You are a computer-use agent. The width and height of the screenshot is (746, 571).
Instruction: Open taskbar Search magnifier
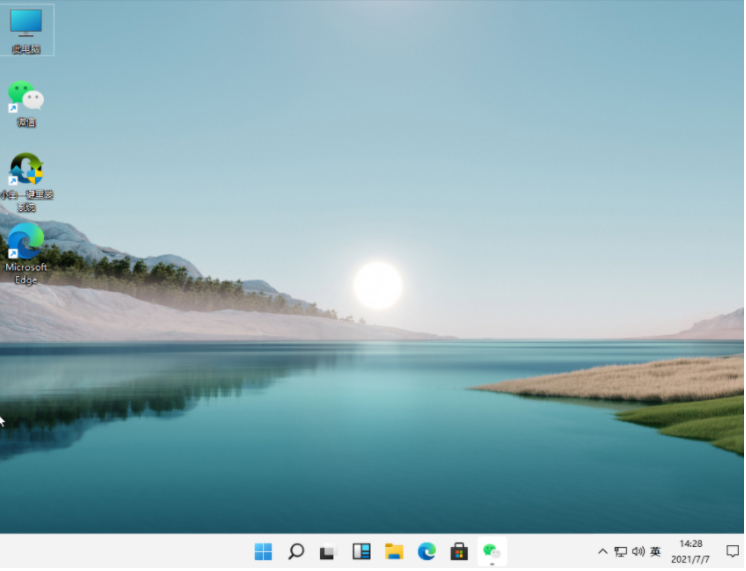point(296,551)
